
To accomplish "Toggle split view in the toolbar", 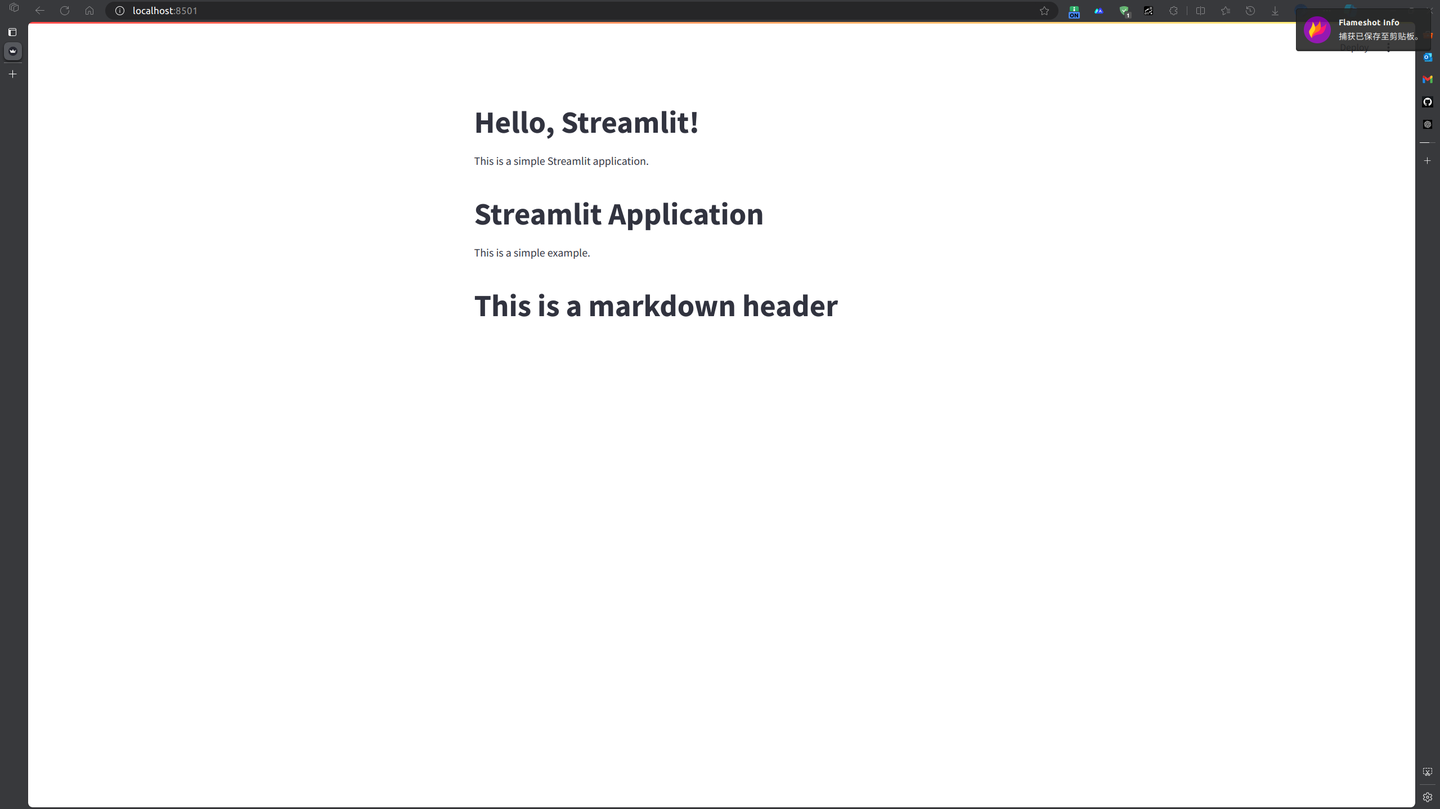I will click(1200, 10).
